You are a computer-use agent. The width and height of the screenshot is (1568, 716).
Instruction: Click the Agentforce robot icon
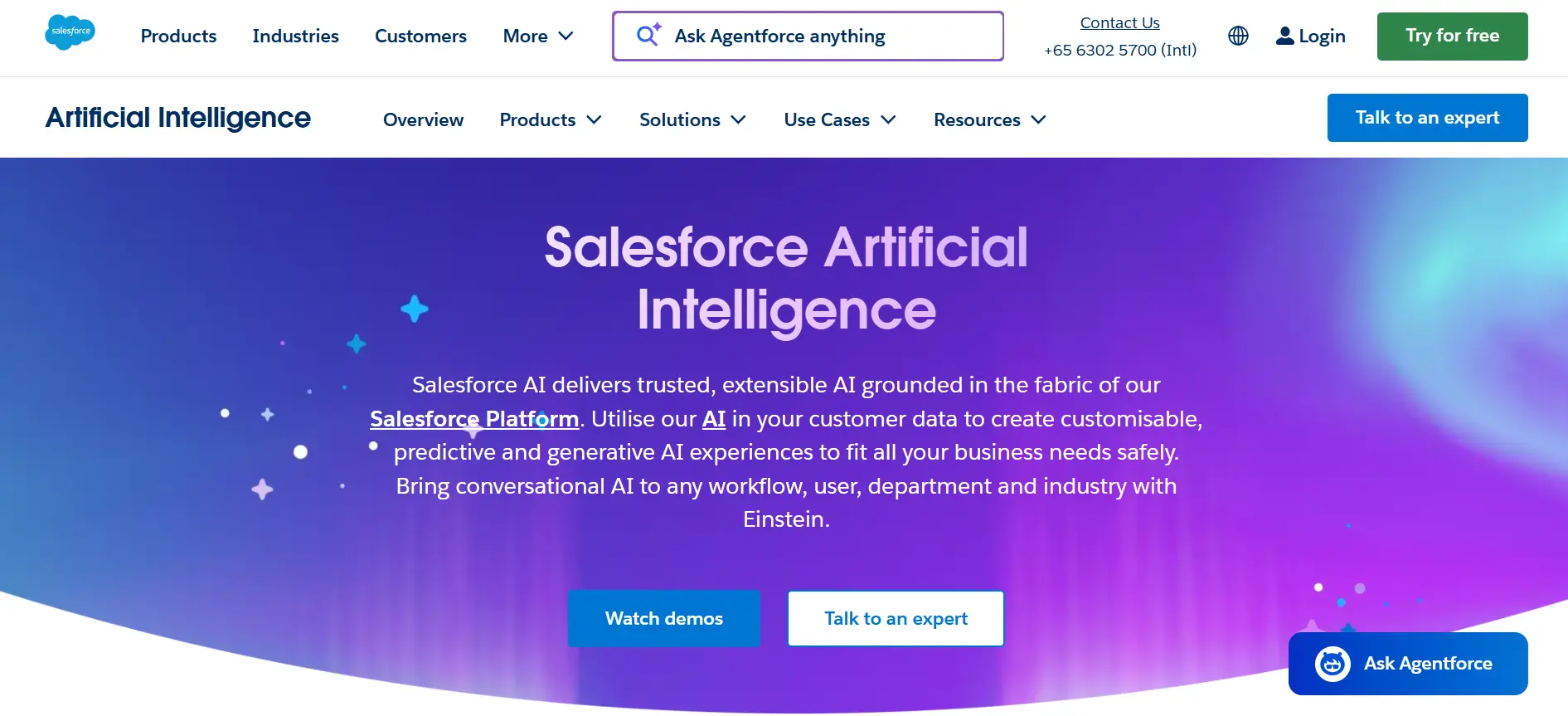1333,664
